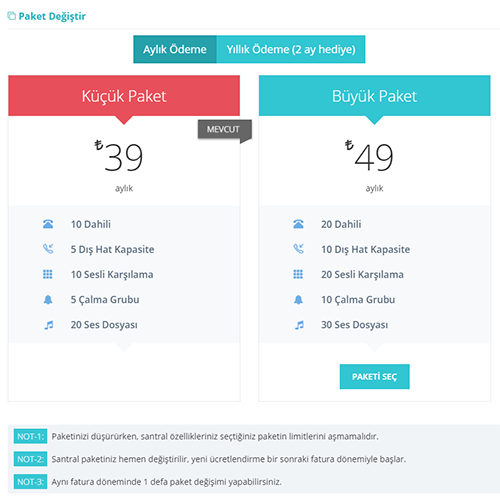Click the Paket Değiştir header icon

point(11,16)
